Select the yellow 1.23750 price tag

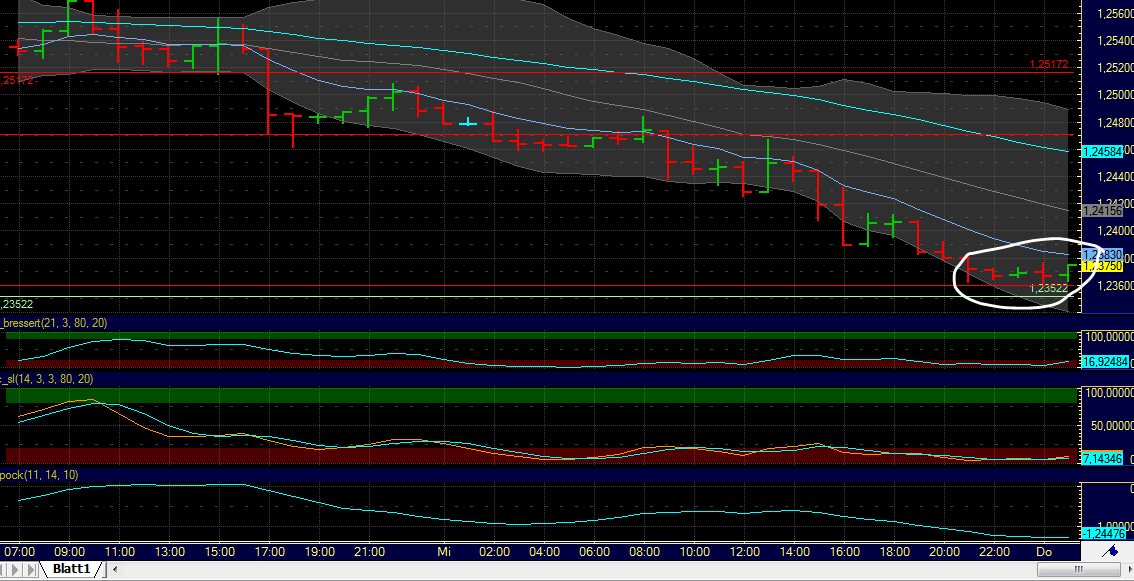pos(1100,267)
